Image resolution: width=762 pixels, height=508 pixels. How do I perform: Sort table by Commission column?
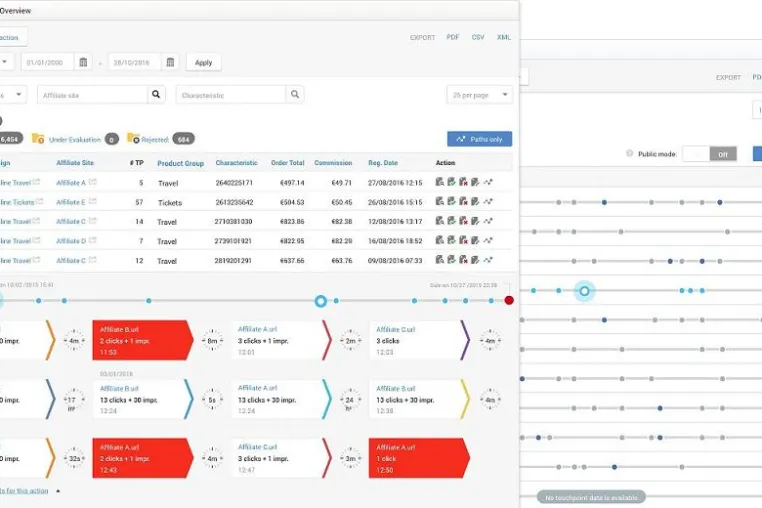(333, 163)
